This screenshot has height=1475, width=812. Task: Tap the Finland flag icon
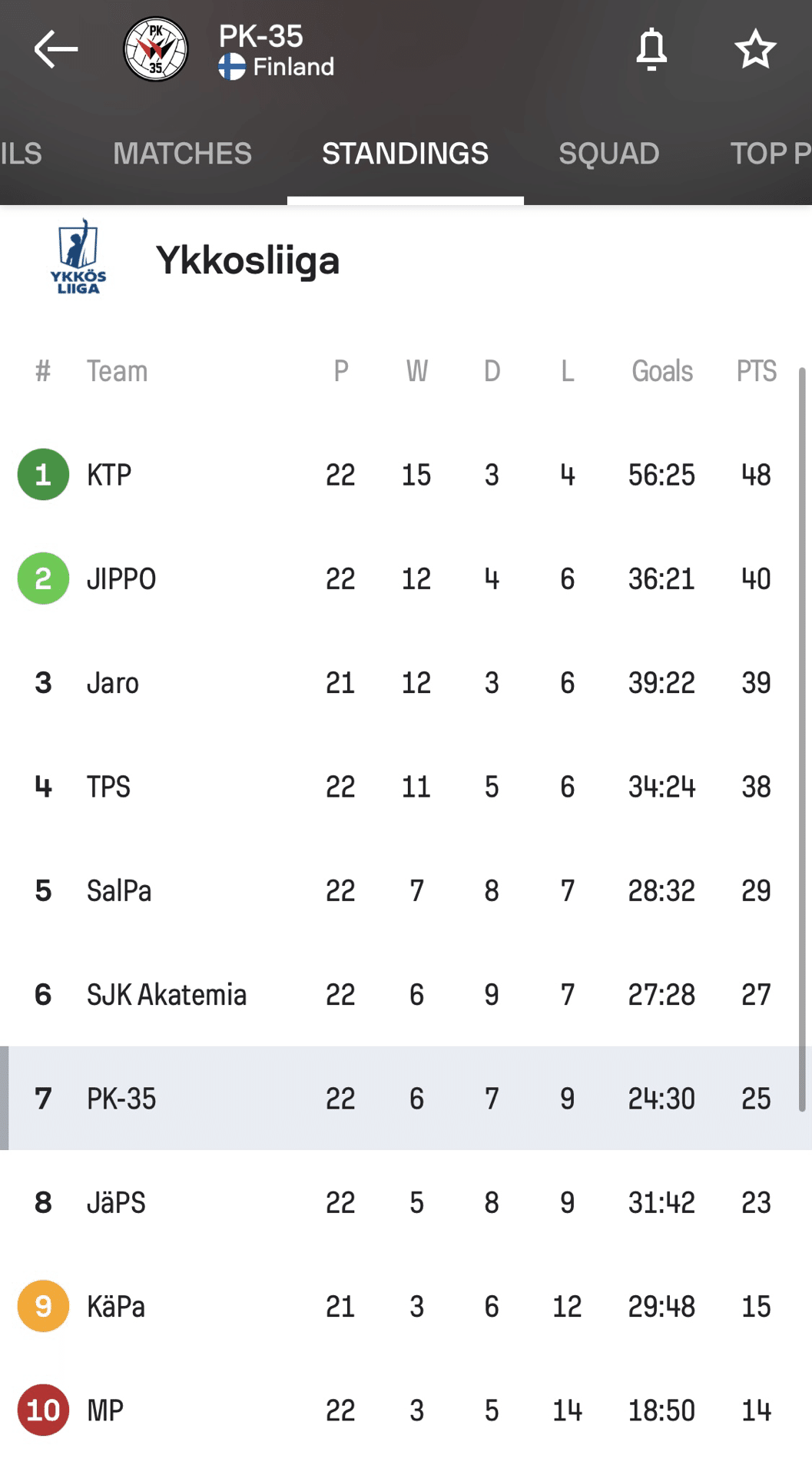pyautogui.click(x=231, y=67)
